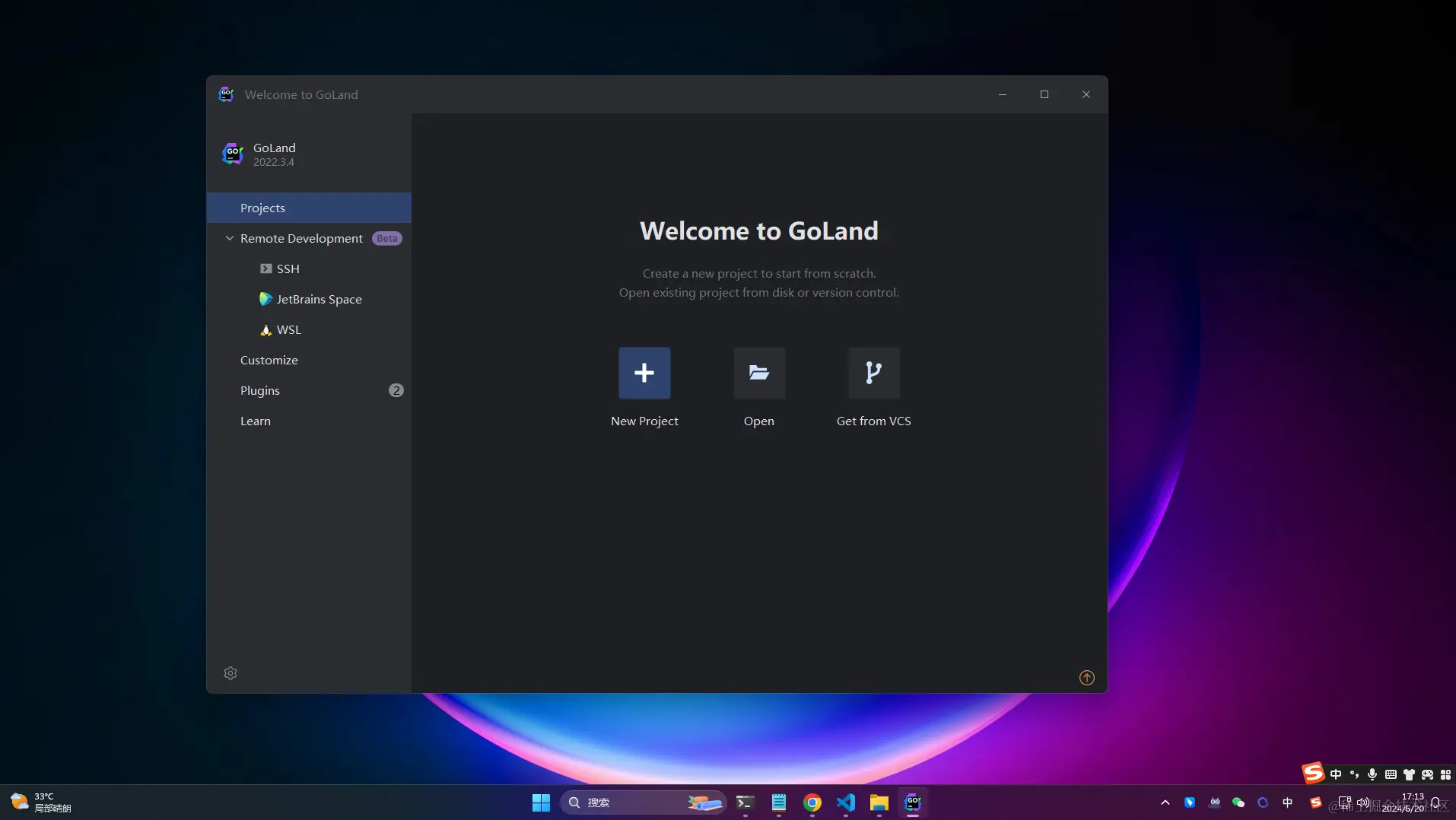Click the GoLand logo in the sidebar

pyautogui.click(x=233, y=154)
